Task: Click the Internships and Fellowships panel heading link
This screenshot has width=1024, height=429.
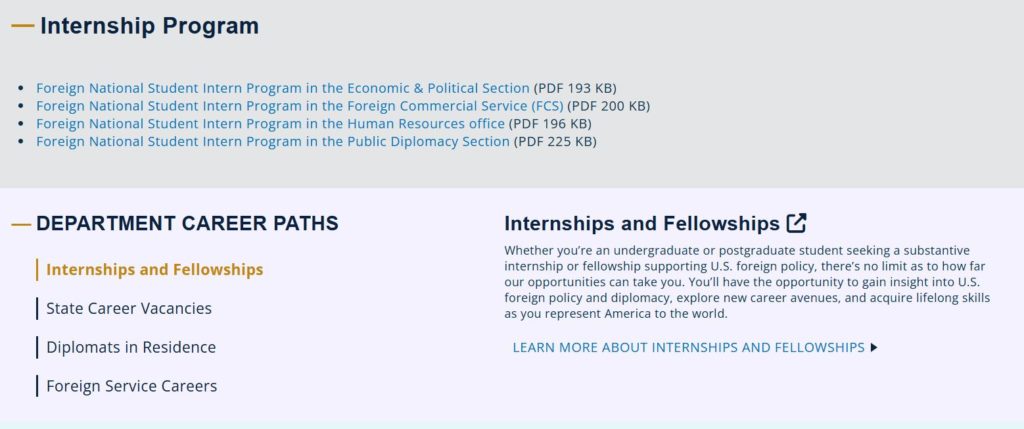Action: [642, 223]
